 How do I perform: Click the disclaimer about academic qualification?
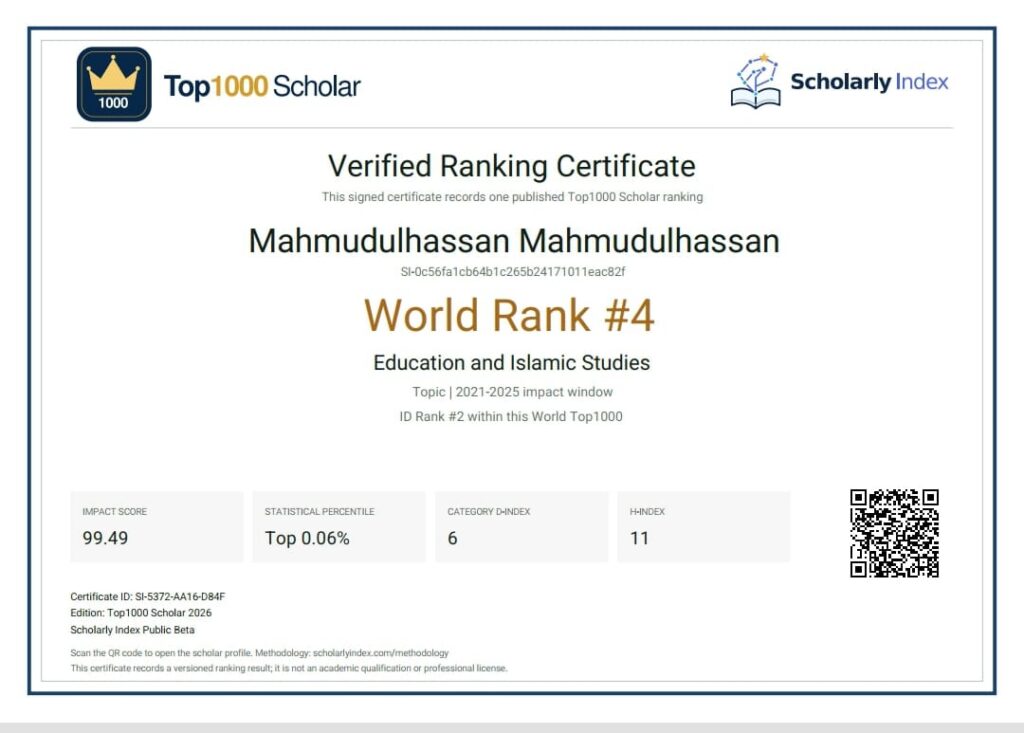pos(289,668)
